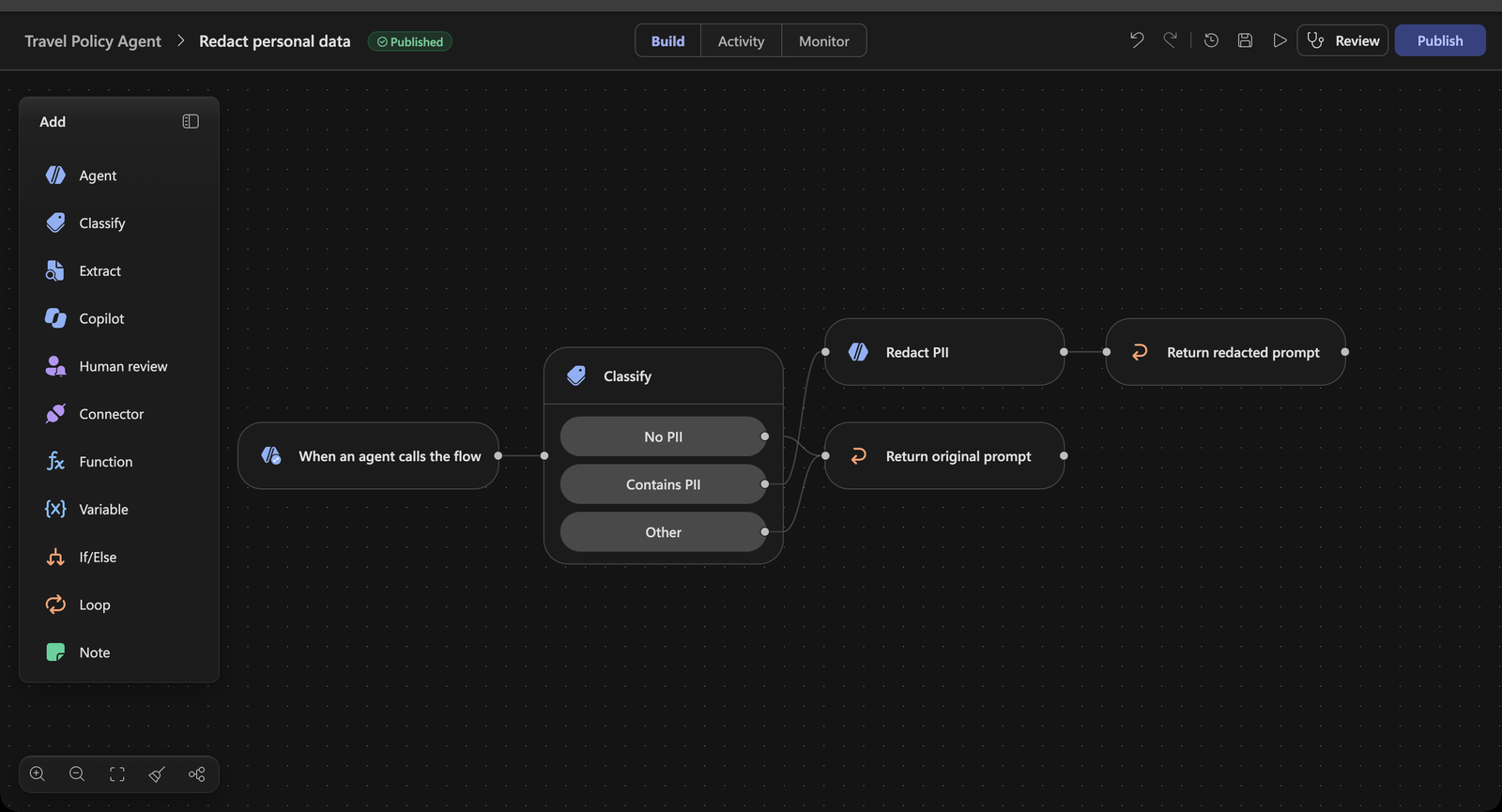Image resolution: width=1502 pixels, height=812 pixels.
Task: Select the No PII category
Action: (x=664, y=437)
